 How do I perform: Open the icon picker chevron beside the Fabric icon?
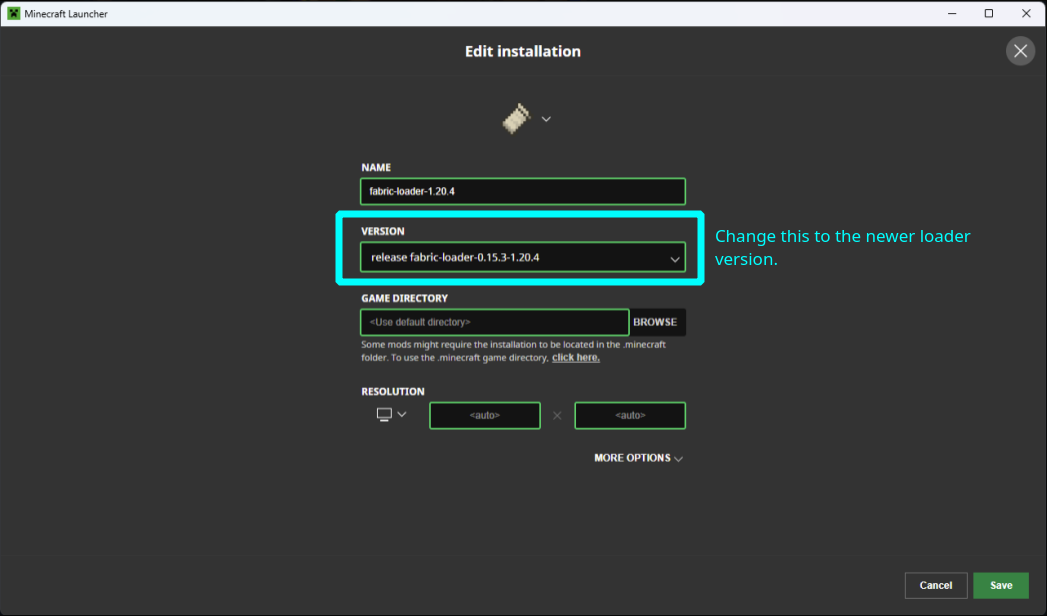(546, 118)
